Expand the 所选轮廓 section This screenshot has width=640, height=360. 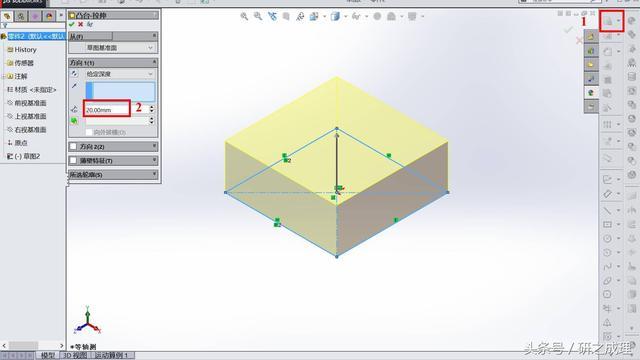tap(113, 175)
